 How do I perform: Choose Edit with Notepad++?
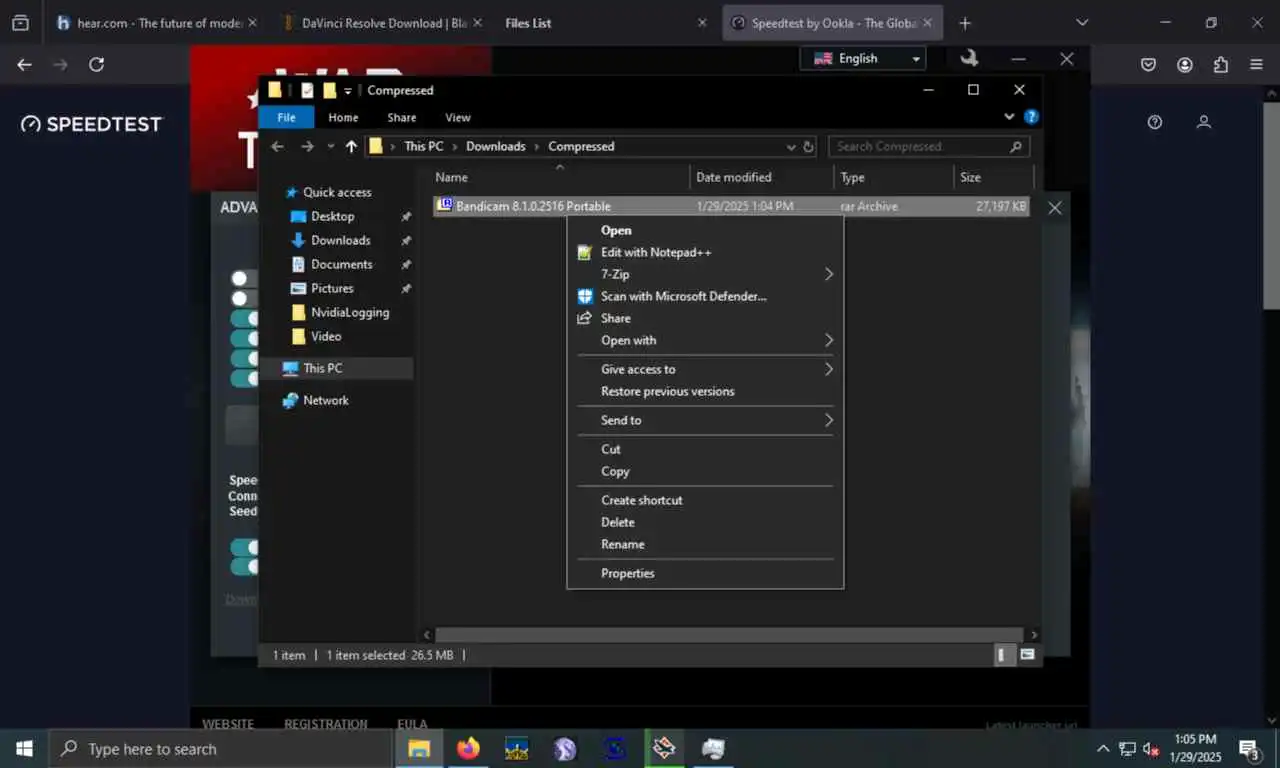click(x=705, y=252)
